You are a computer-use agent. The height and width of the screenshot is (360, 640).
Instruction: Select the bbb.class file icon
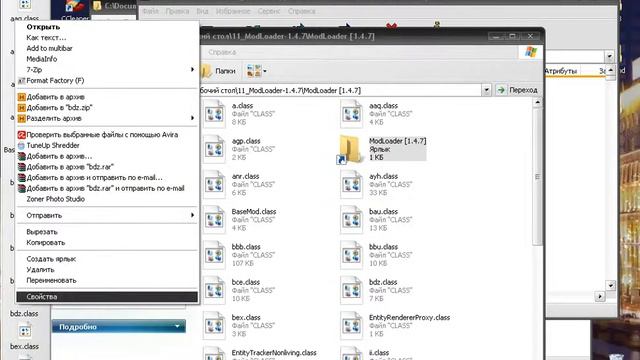215,255
